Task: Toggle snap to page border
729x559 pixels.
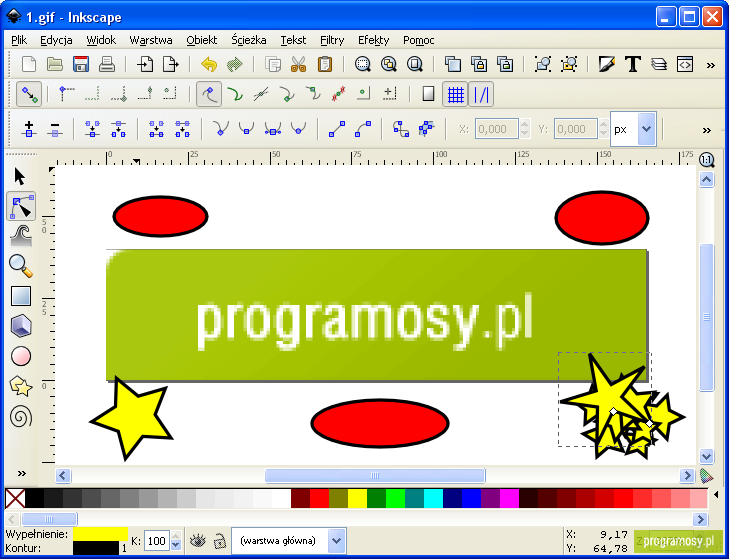Action: [x=428, y=94]
